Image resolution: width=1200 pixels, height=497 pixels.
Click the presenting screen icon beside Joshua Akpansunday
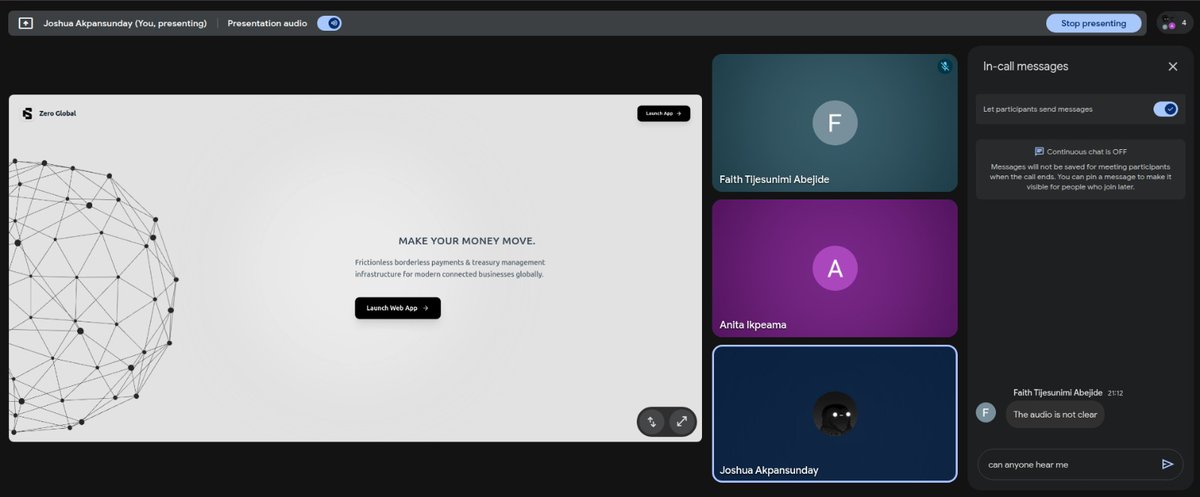coord(26,23)
